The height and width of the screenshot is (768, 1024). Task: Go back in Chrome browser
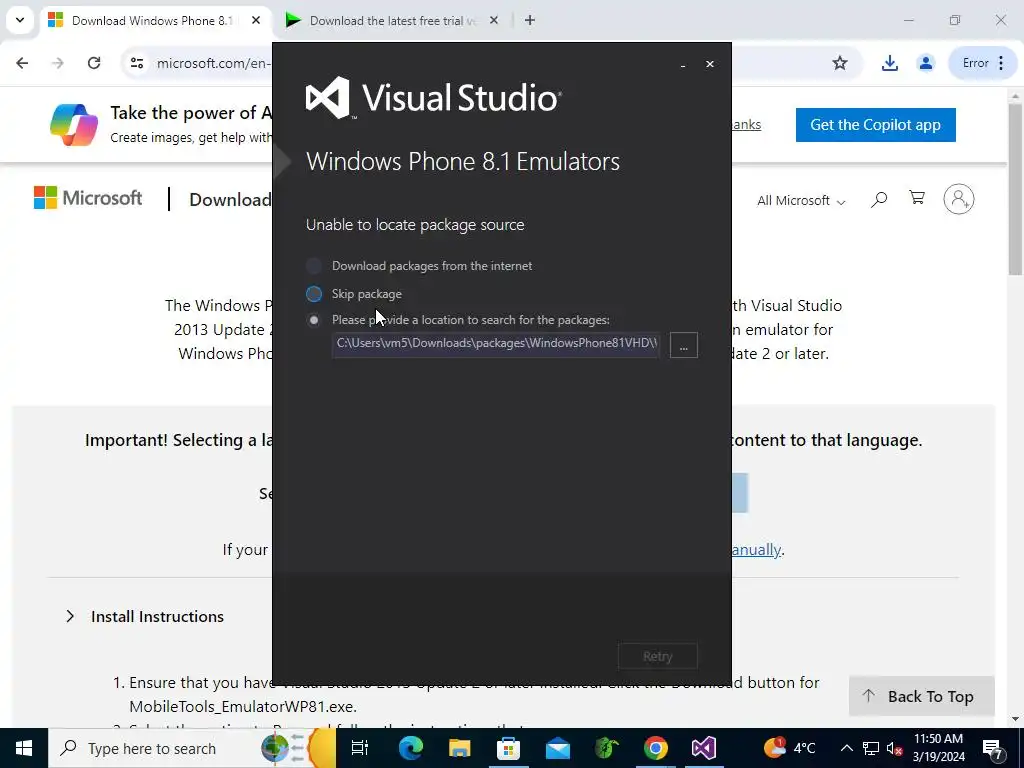pyautogui.click(x=22, y=63)
